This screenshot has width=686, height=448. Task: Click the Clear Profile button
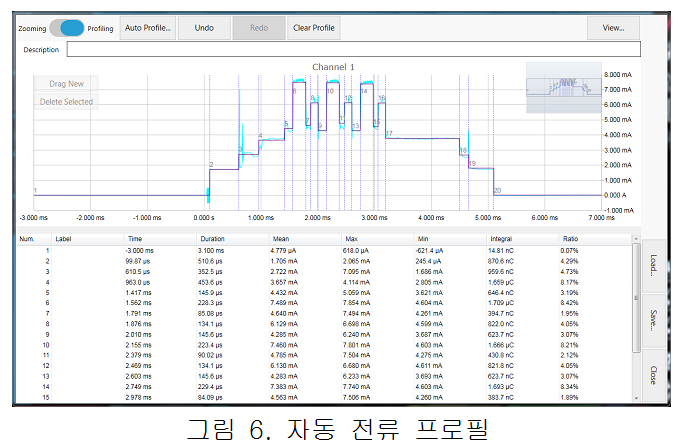(314, 28)
